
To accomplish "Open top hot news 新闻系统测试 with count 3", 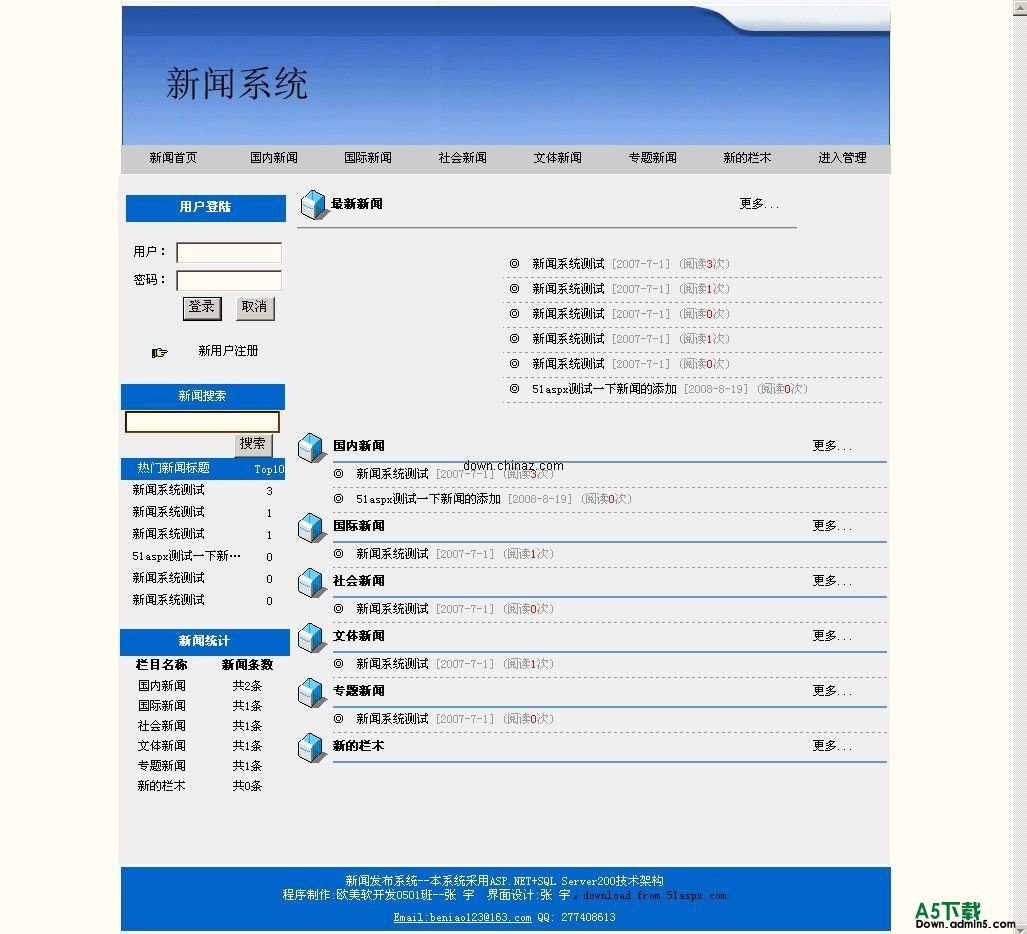I will pos(168,490).
